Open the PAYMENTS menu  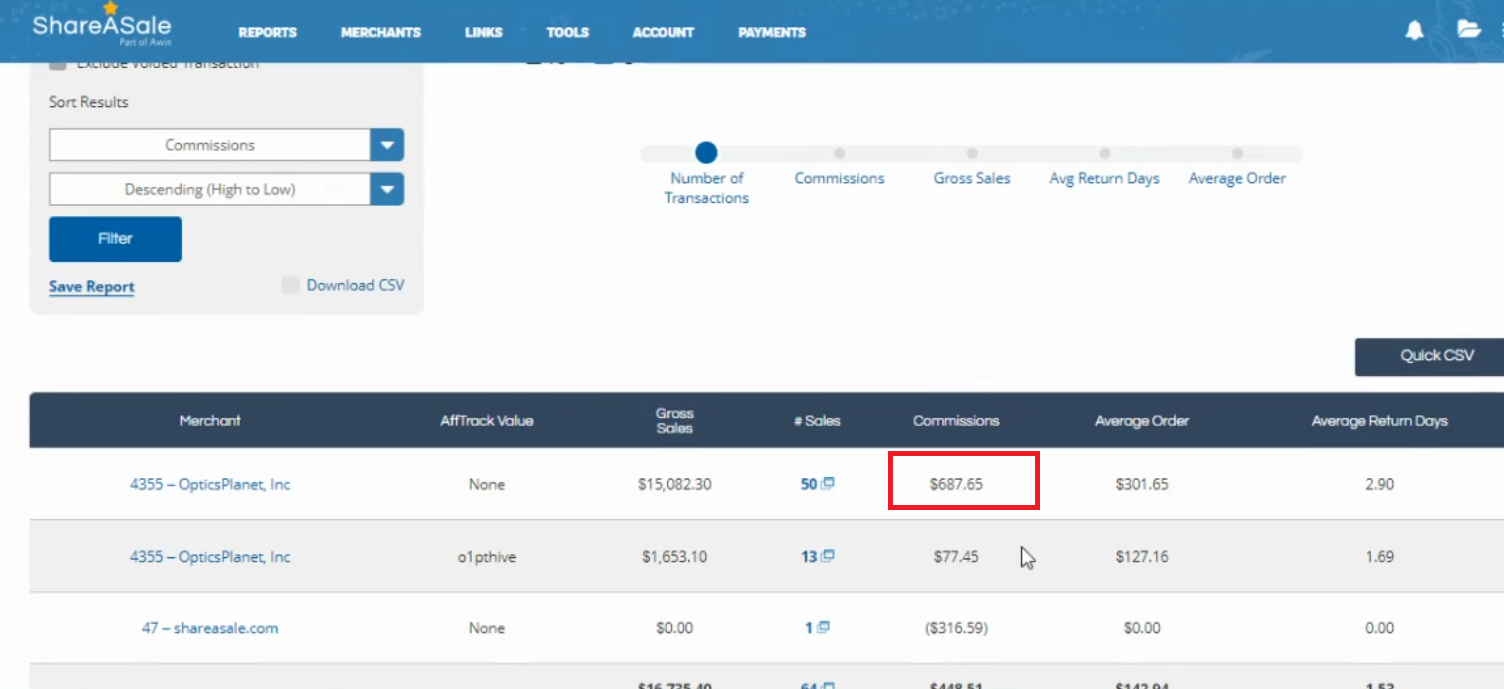coord(772,33)
